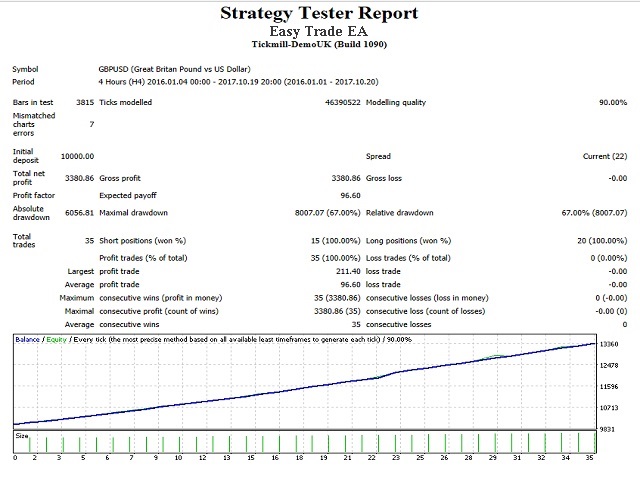Click the Size label in the volume panel
640x480 pixels.
pyautogui.click(x=22, y=436)
